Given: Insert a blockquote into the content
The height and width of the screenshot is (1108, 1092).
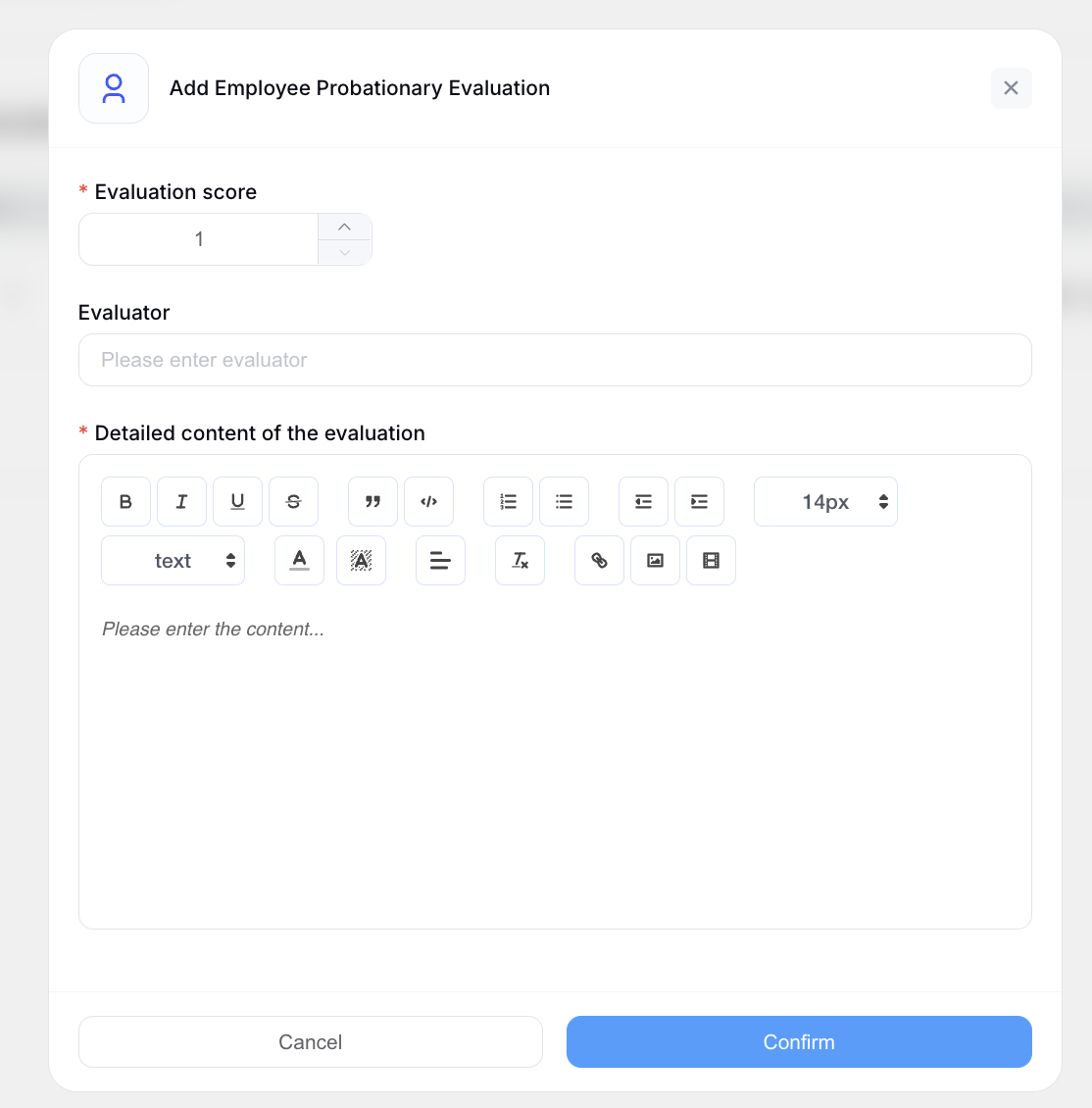Looking at the screenshot, I should [372, 501].
